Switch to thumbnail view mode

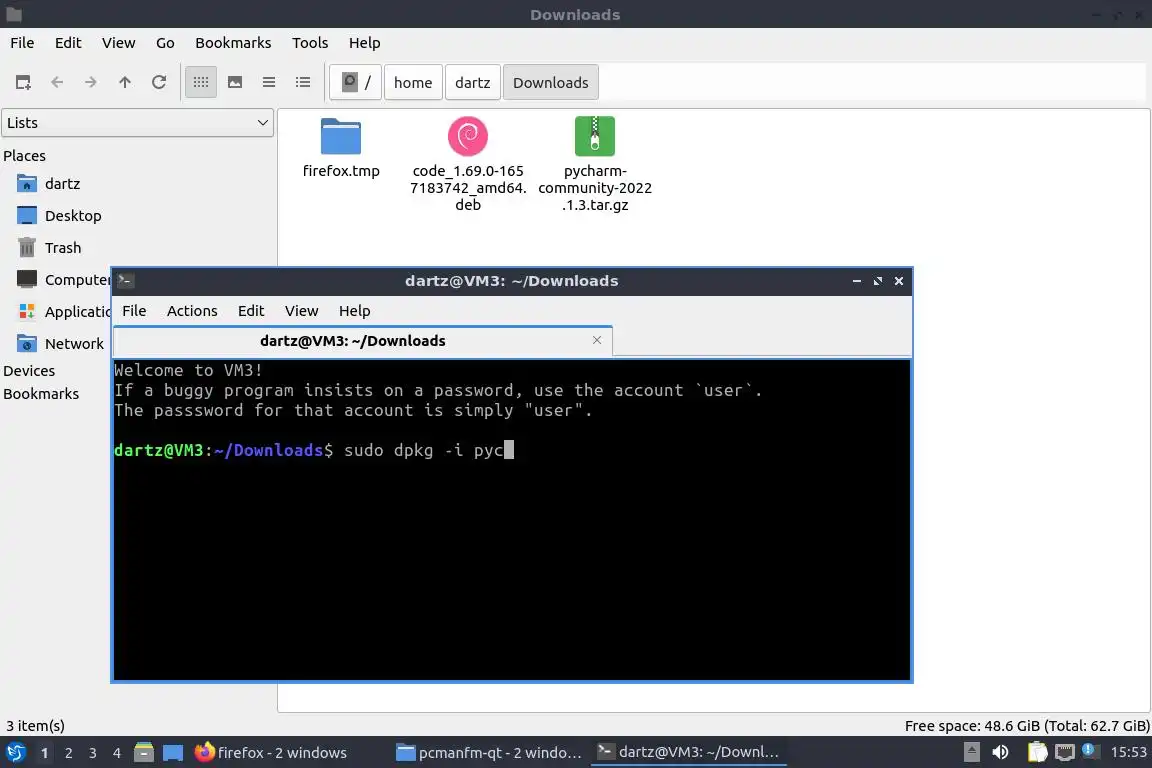click(235, 82)
